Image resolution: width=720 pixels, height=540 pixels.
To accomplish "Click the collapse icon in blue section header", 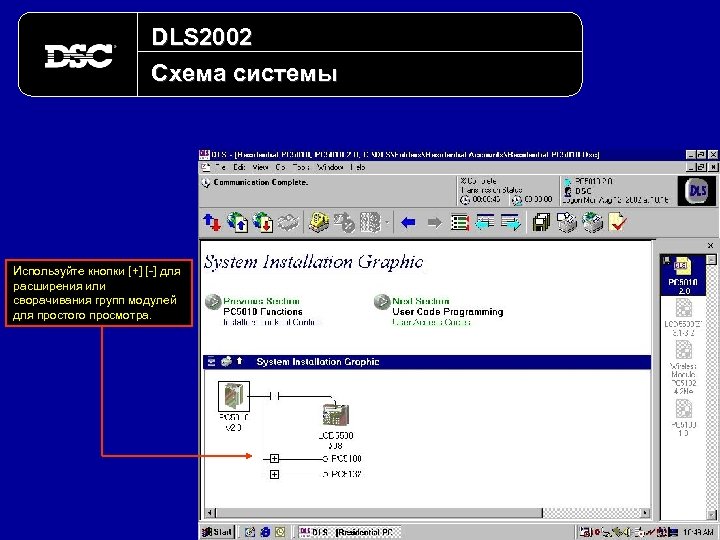I will [x=211, y=361].
